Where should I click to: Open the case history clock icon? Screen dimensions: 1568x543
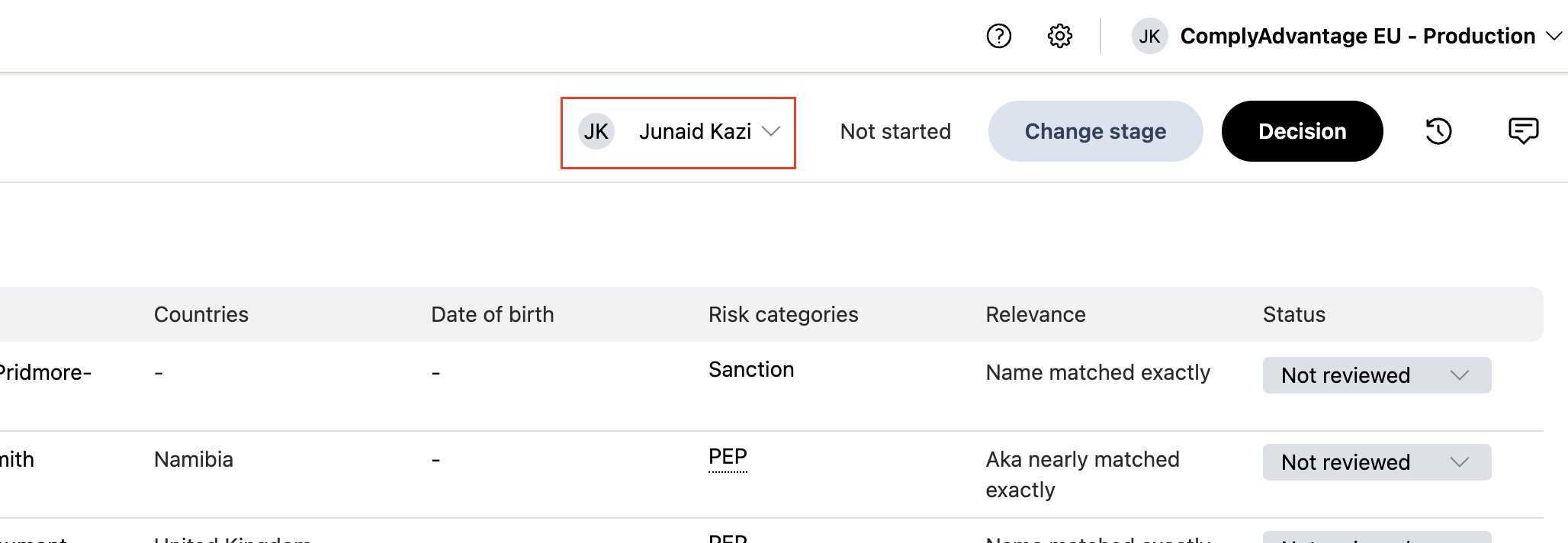click(x=1438, y=131)
